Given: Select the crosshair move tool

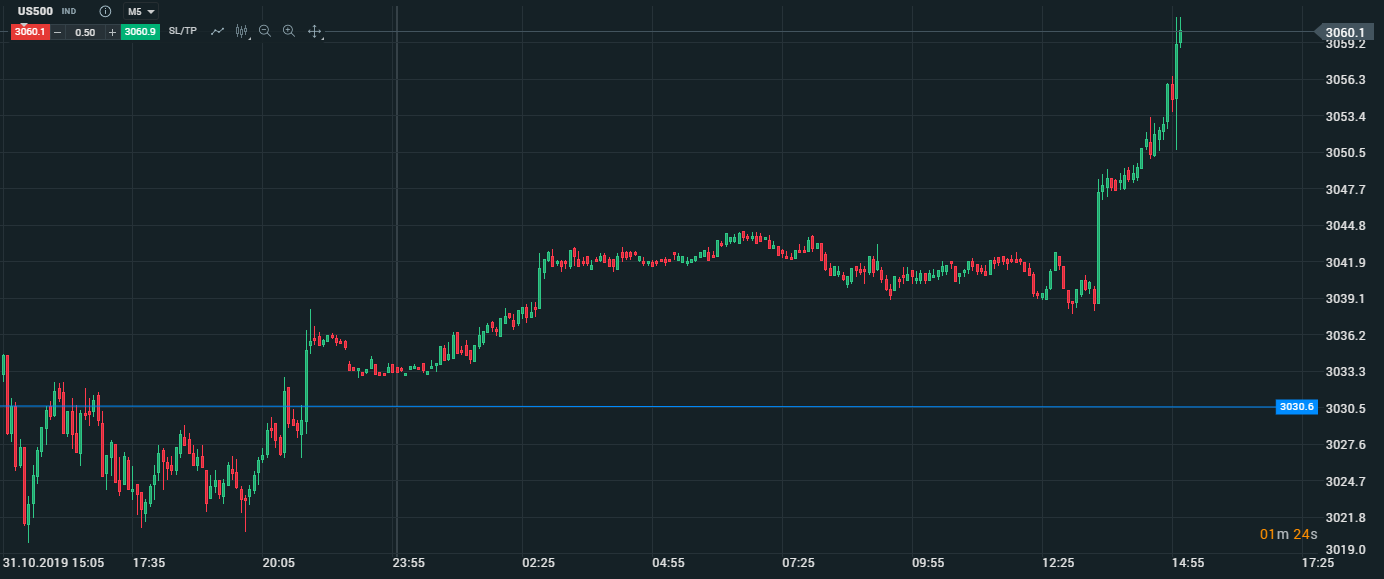Looking at the screenshot, I should coord(314,32).
